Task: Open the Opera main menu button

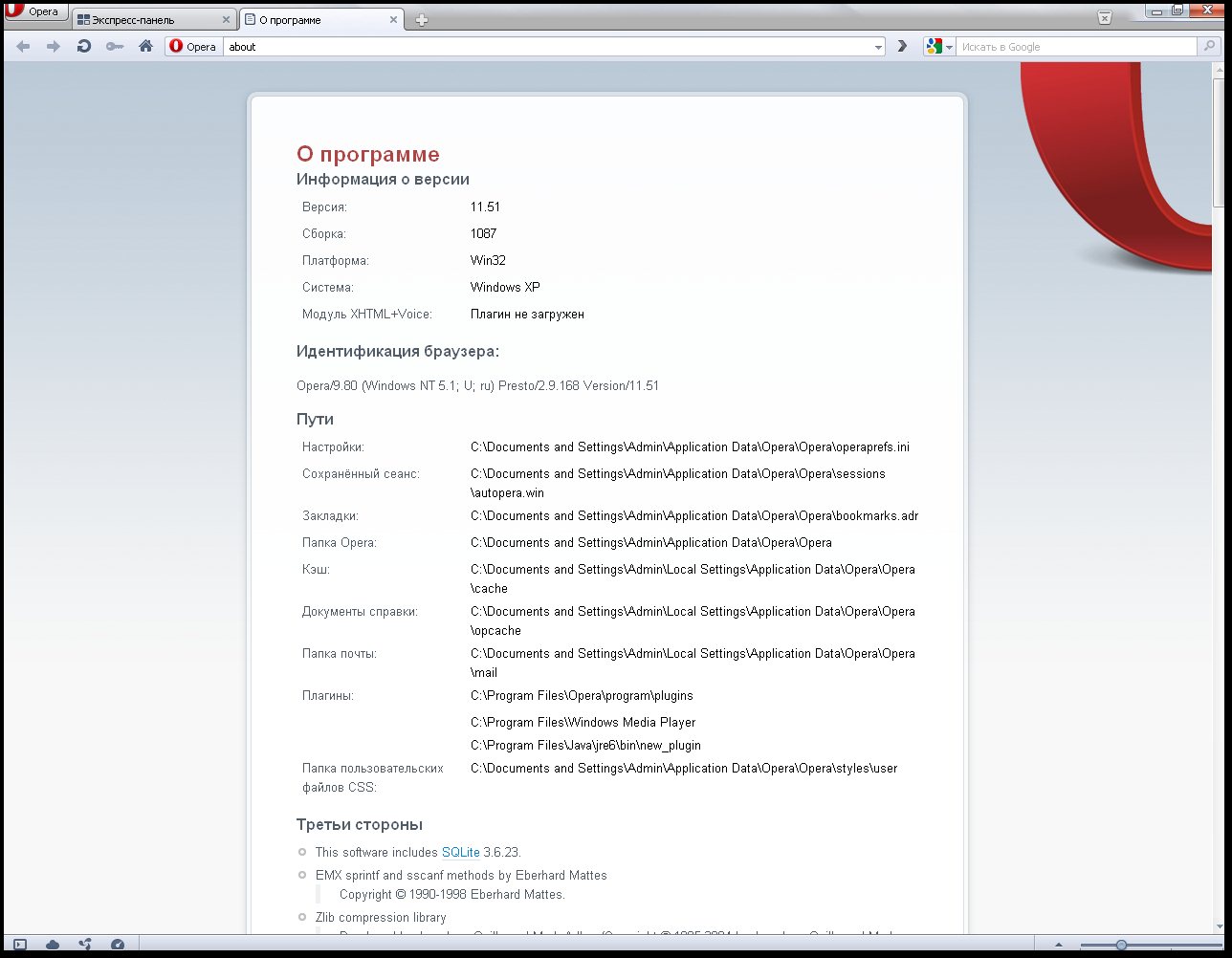Action: click(x=35, y=11)
